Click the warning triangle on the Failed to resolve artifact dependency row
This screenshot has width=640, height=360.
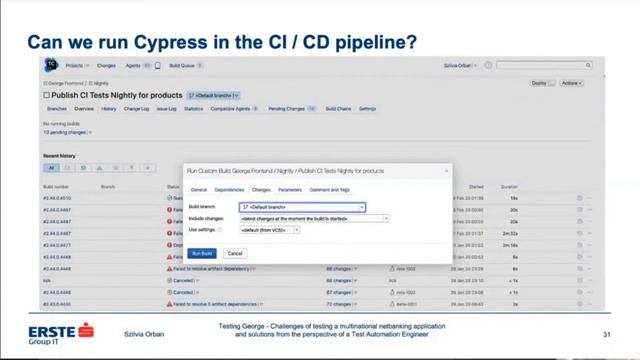[169, 269]
